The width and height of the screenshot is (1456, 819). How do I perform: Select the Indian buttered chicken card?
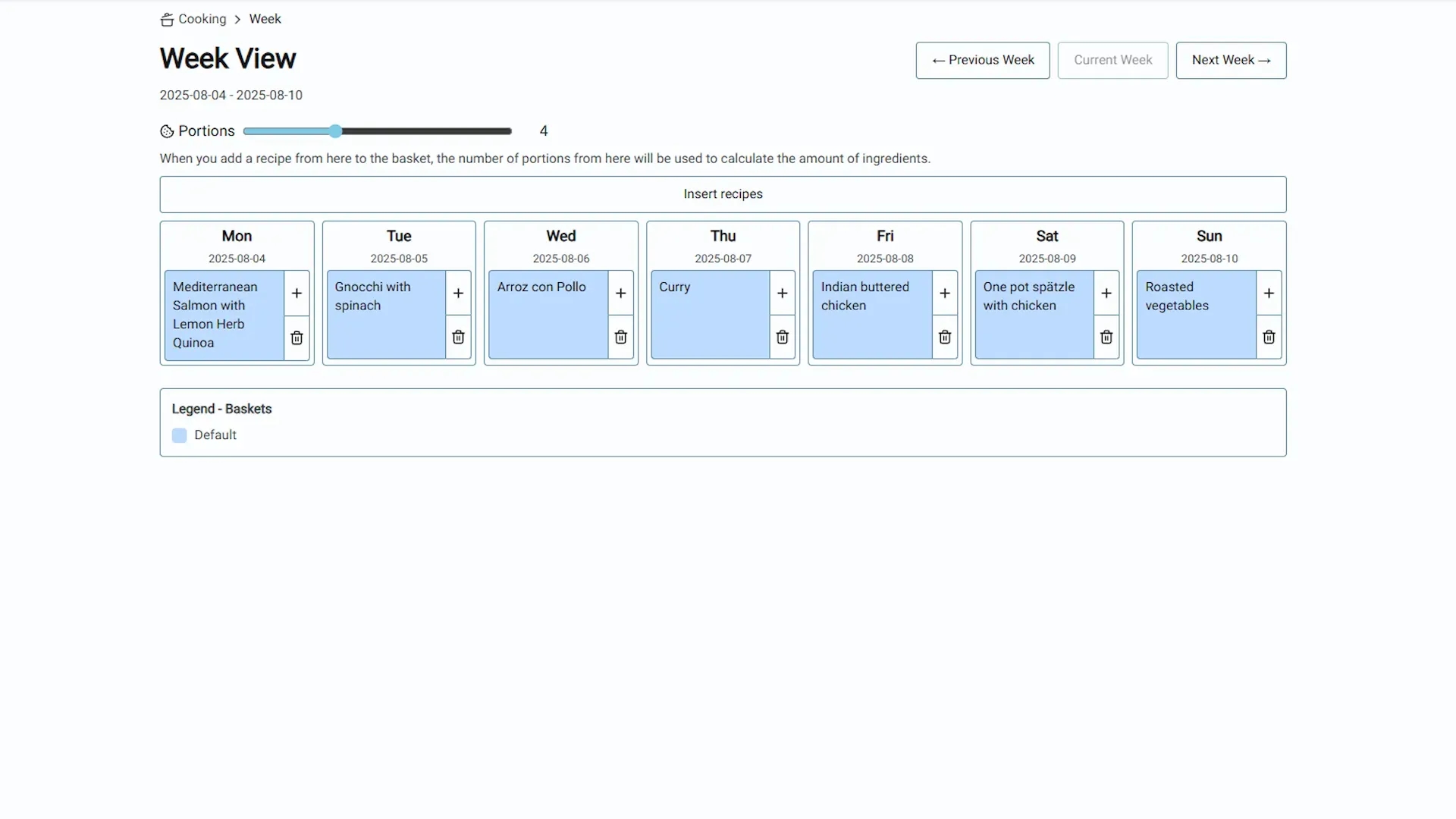coord(871,314)
